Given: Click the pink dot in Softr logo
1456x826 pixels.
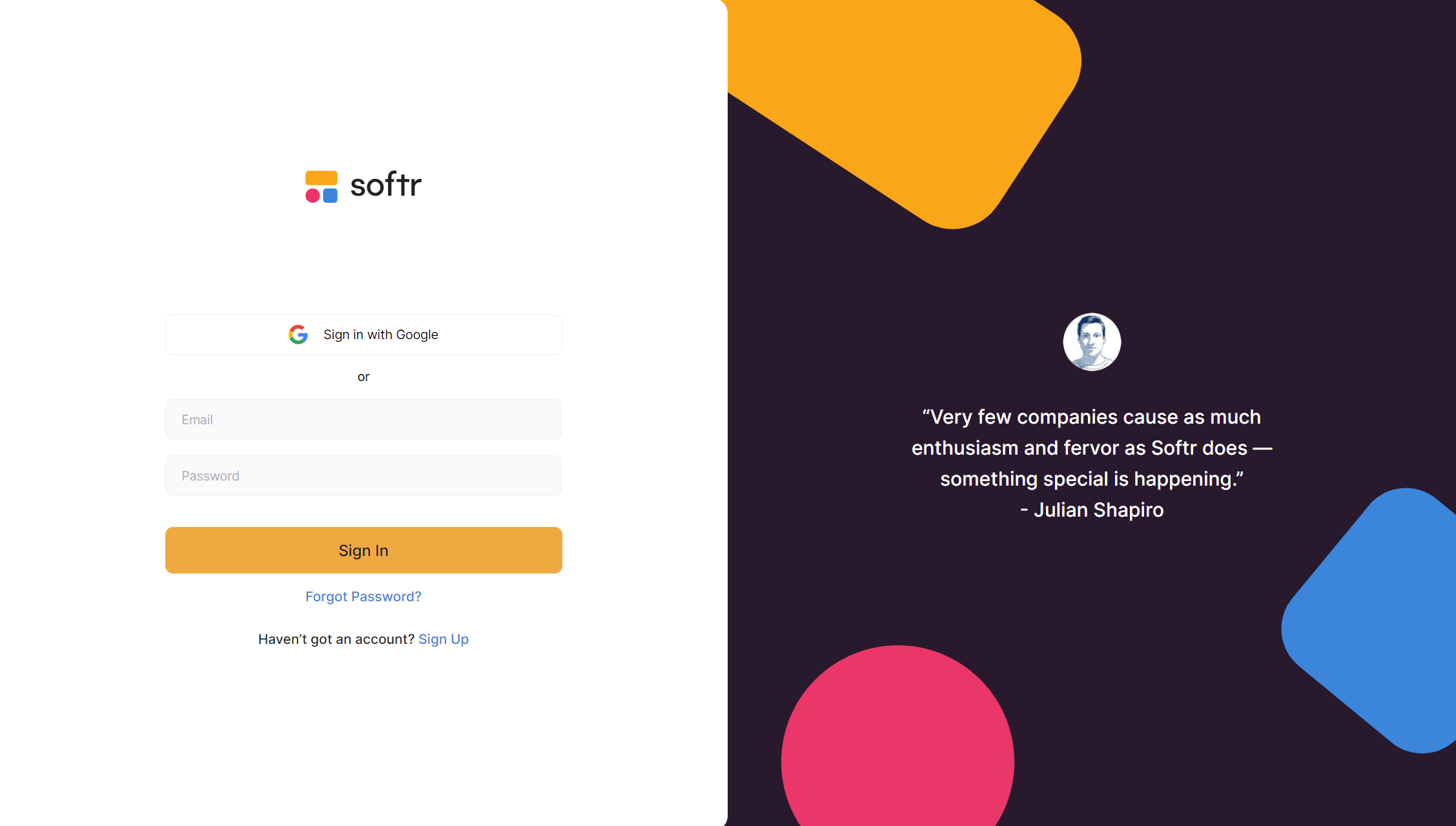Looking at the screenshot, I should coord(313,195).
